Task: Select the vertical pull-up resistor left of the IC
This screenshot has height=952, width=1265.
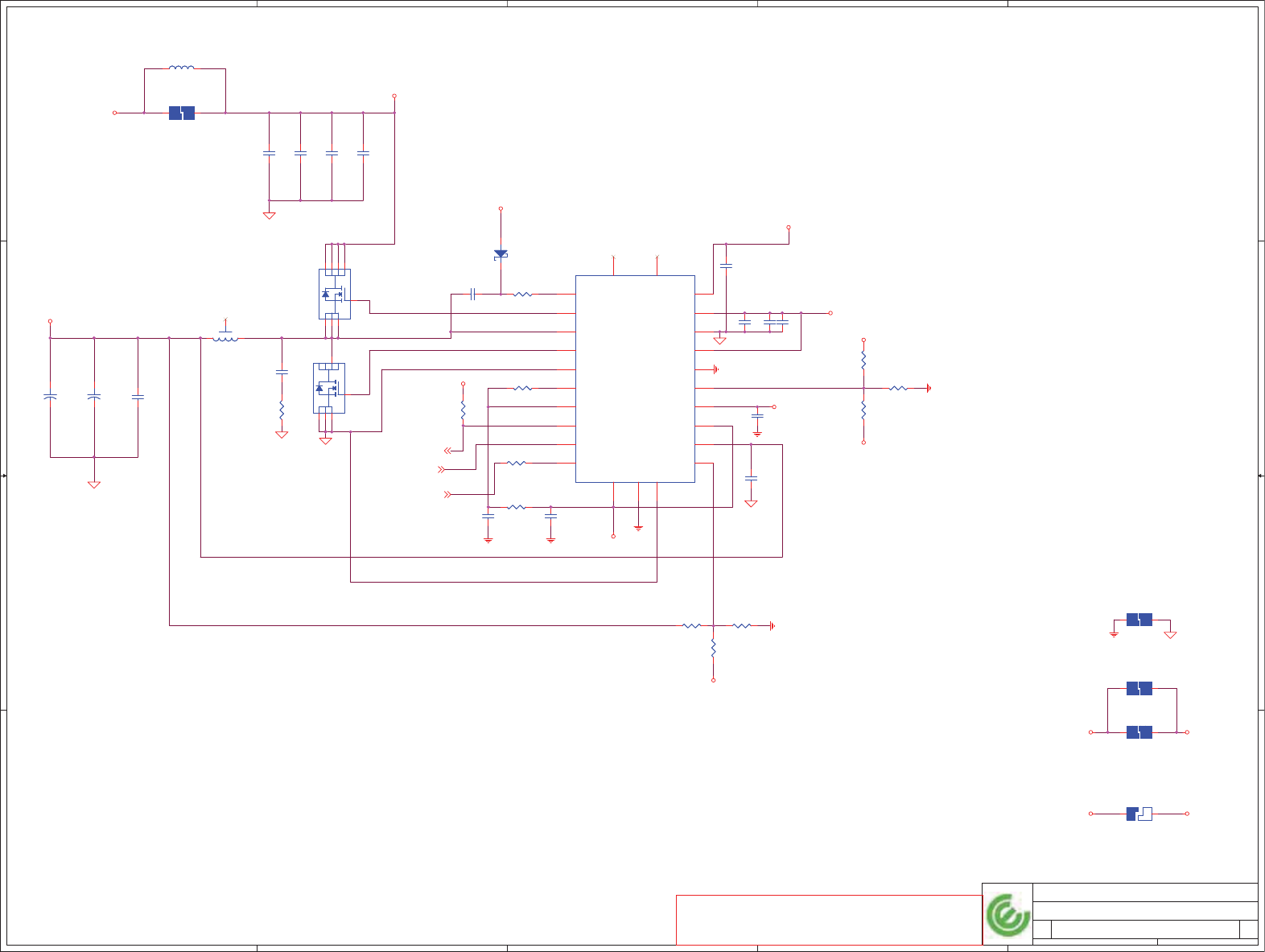Action: click(463, 410)
